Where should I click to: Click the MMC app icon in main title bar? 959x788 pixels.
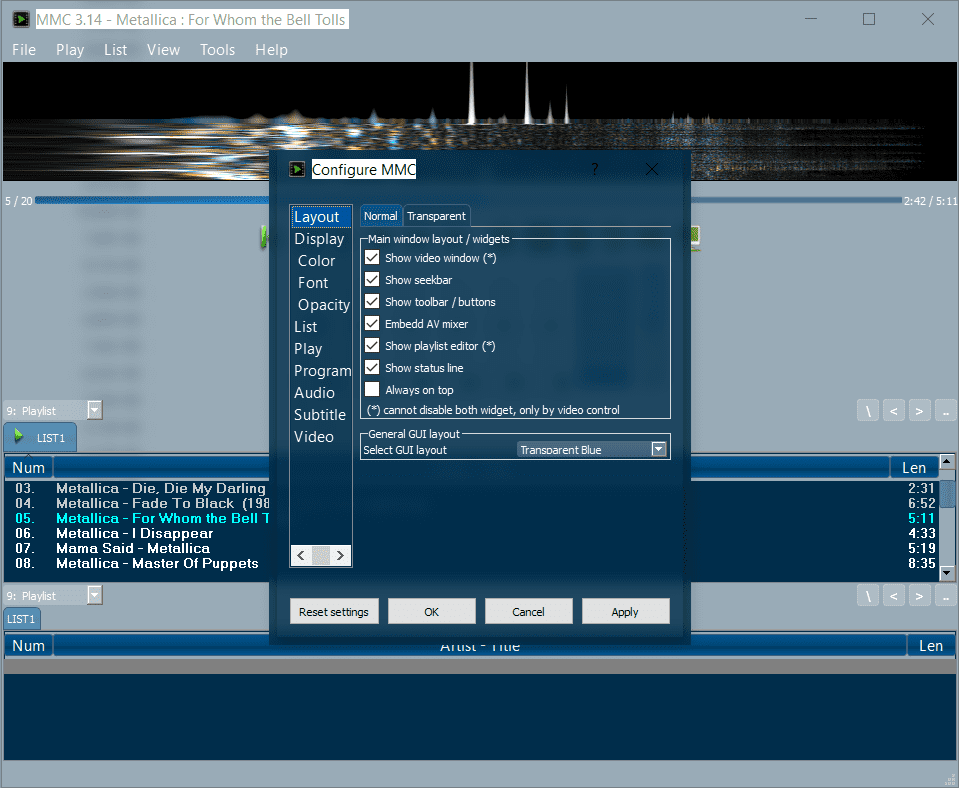pyautogui.click(x=21, y=20)
